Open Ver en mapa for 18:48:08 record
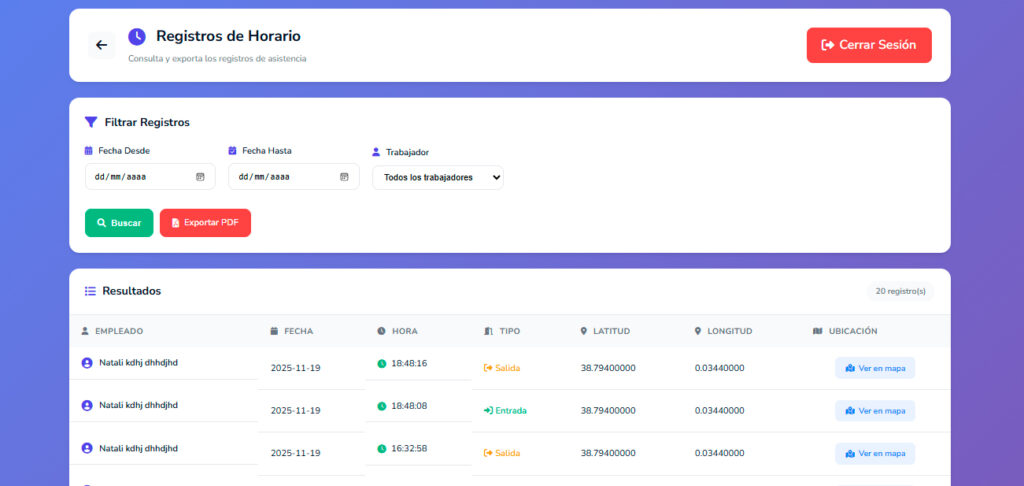The image size is (1024, 486). [874, 411]
